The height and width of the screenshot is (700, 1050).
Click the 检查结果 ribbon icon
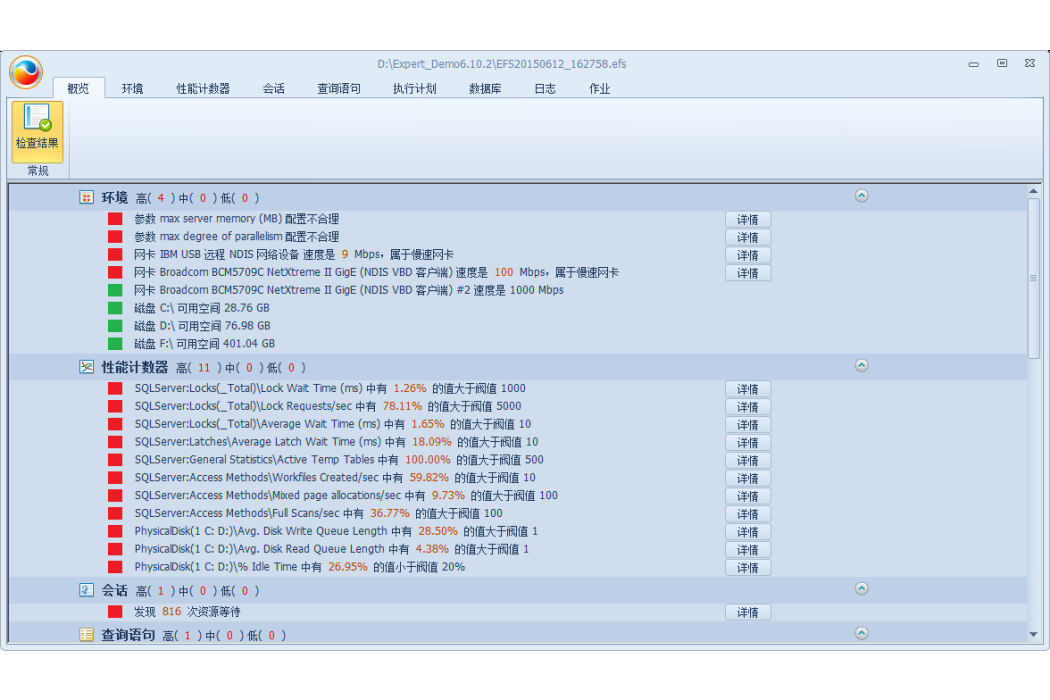tap(37, 131)
